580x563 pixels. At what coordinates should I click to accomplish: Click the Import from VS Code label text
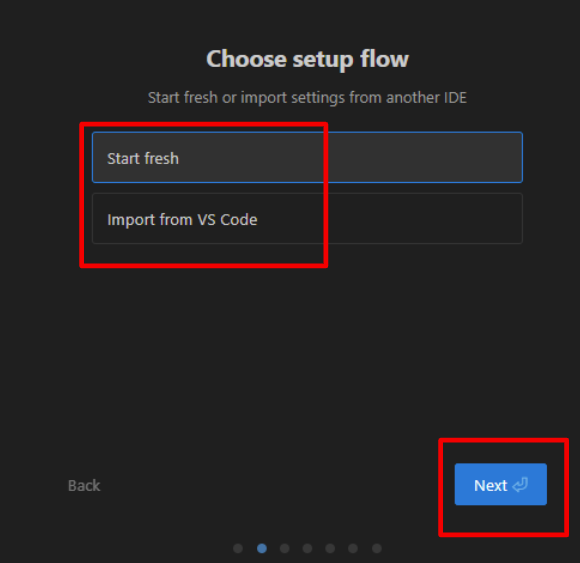[182, 220]
